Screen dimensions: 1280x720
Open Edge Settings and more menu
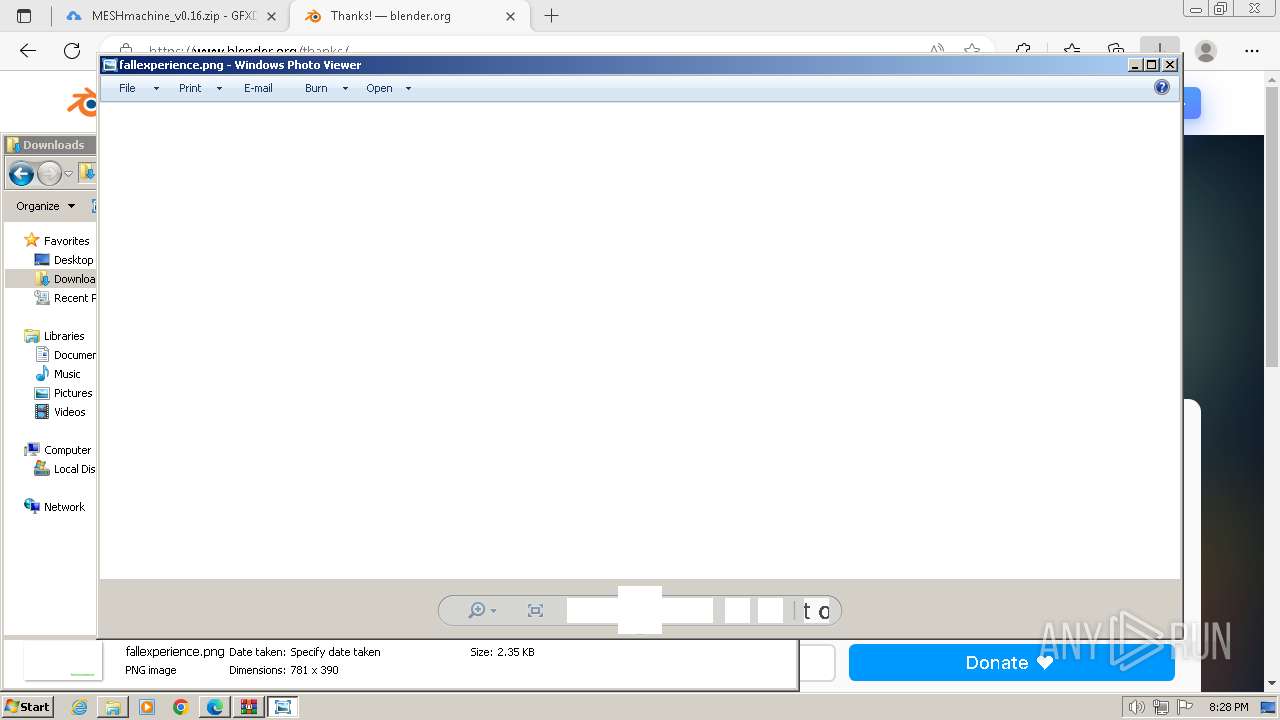1251,50
